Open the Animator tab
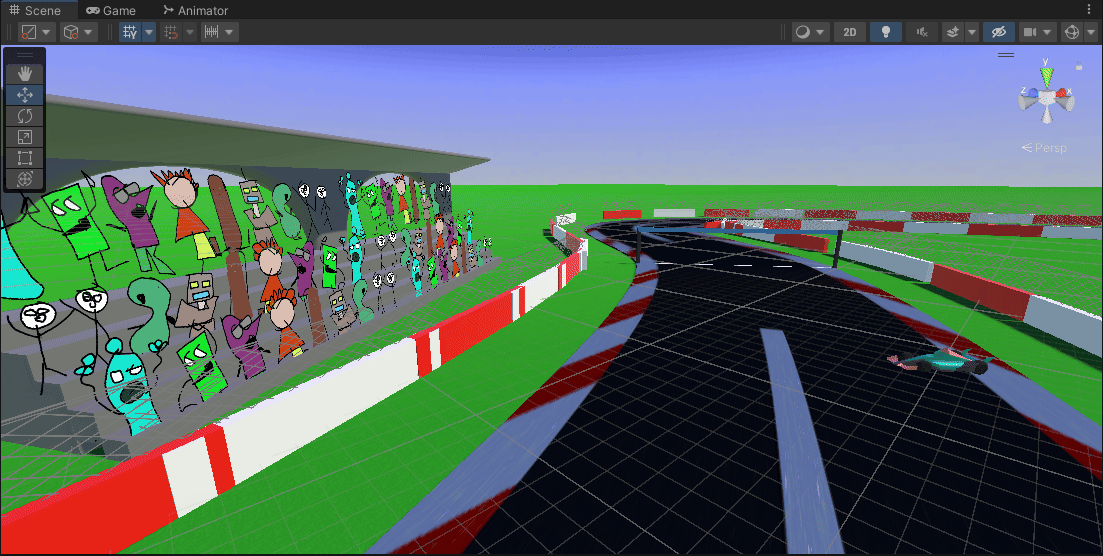The height and width of the screenshot is (556, 1103). click(195, 10)
